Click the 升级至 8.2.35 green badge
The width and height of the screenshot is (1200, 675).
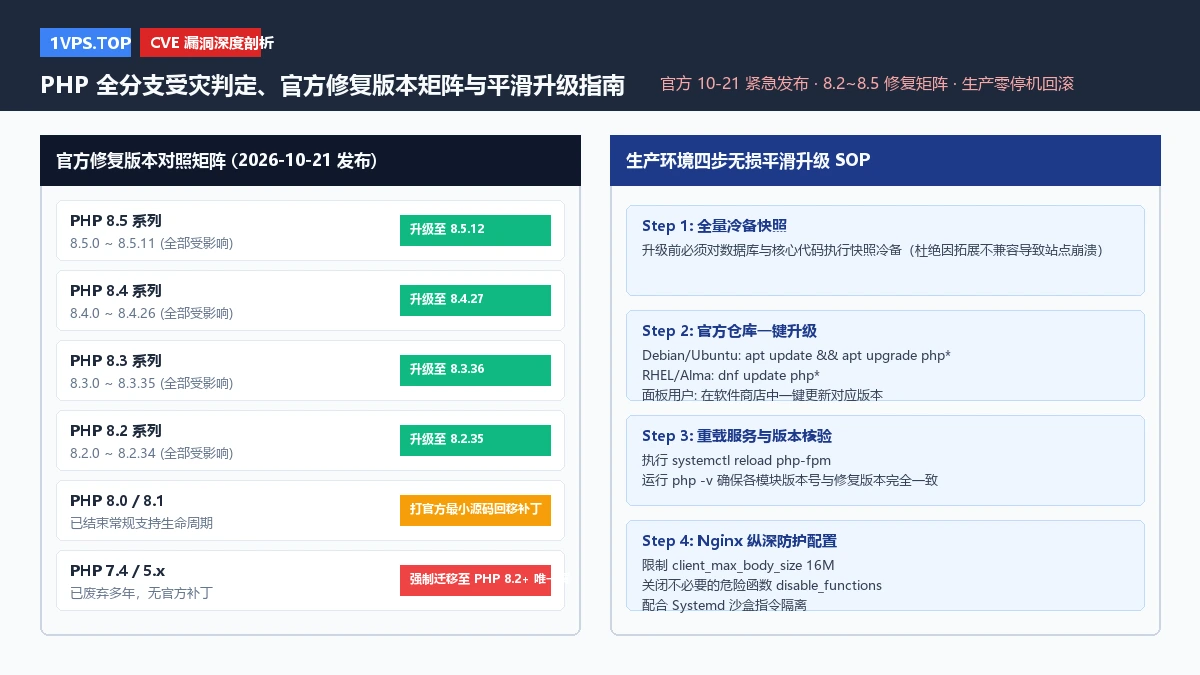475,440
